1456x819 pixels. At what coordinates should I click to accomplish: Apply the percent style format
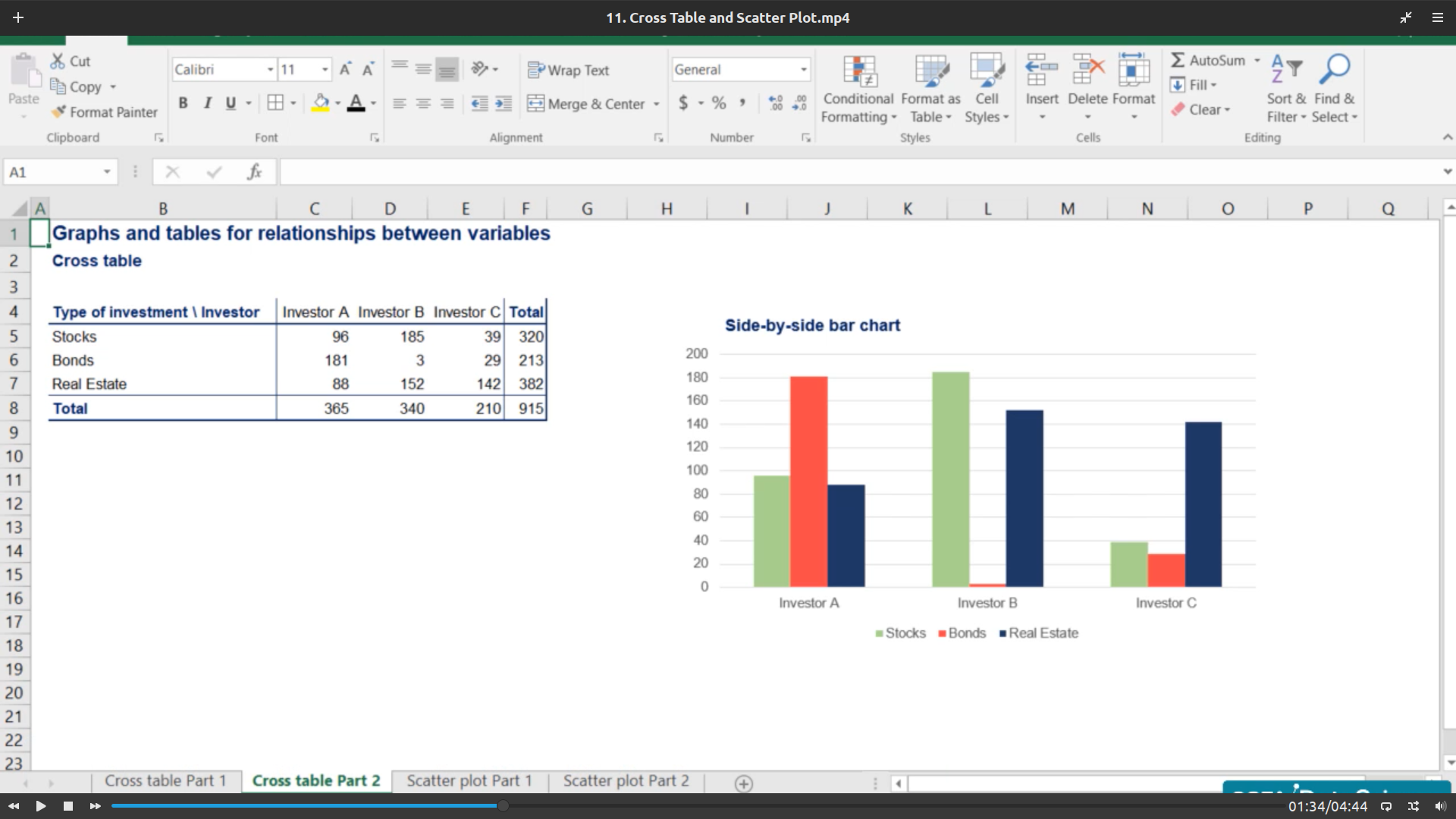(x=719, y=103)
